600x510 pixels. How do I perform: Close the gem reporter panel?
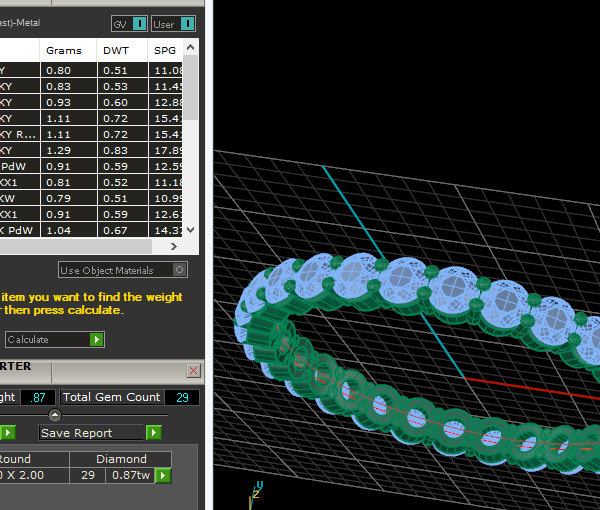[x=193, y=370]
